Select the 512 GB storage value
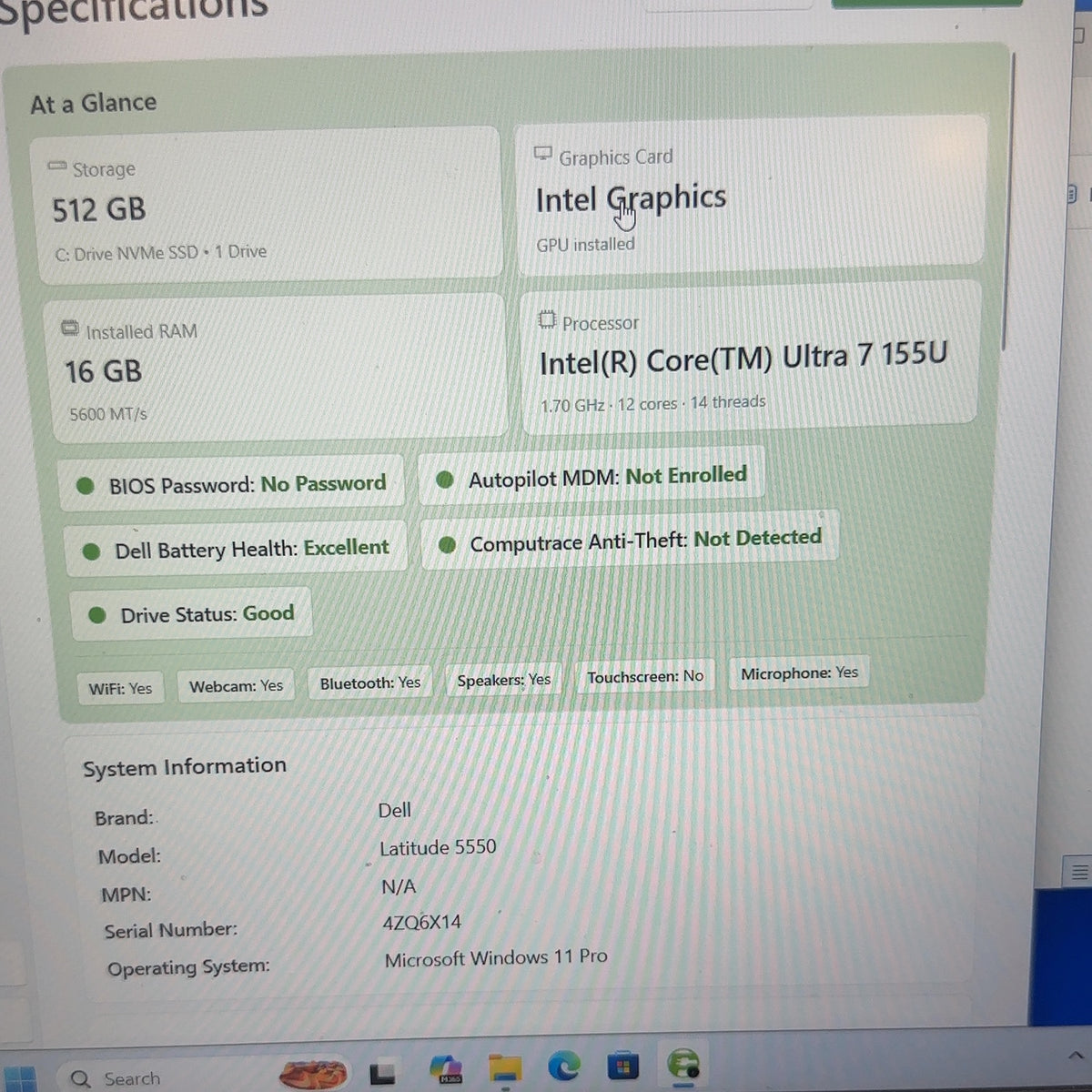 [x=98, y=210]
